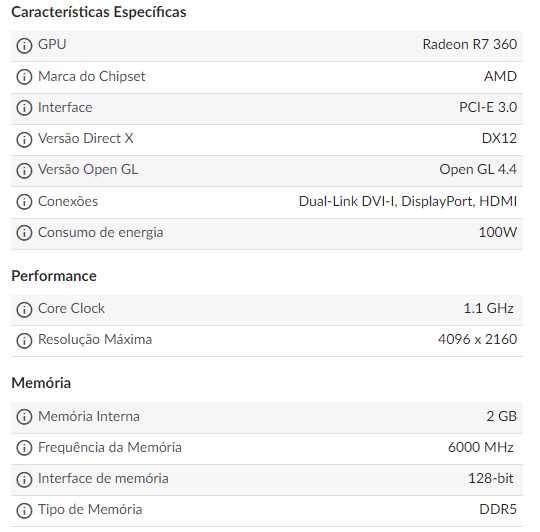
Task: Click the Resolução Máxima info icon
Action: click(24, 340)
